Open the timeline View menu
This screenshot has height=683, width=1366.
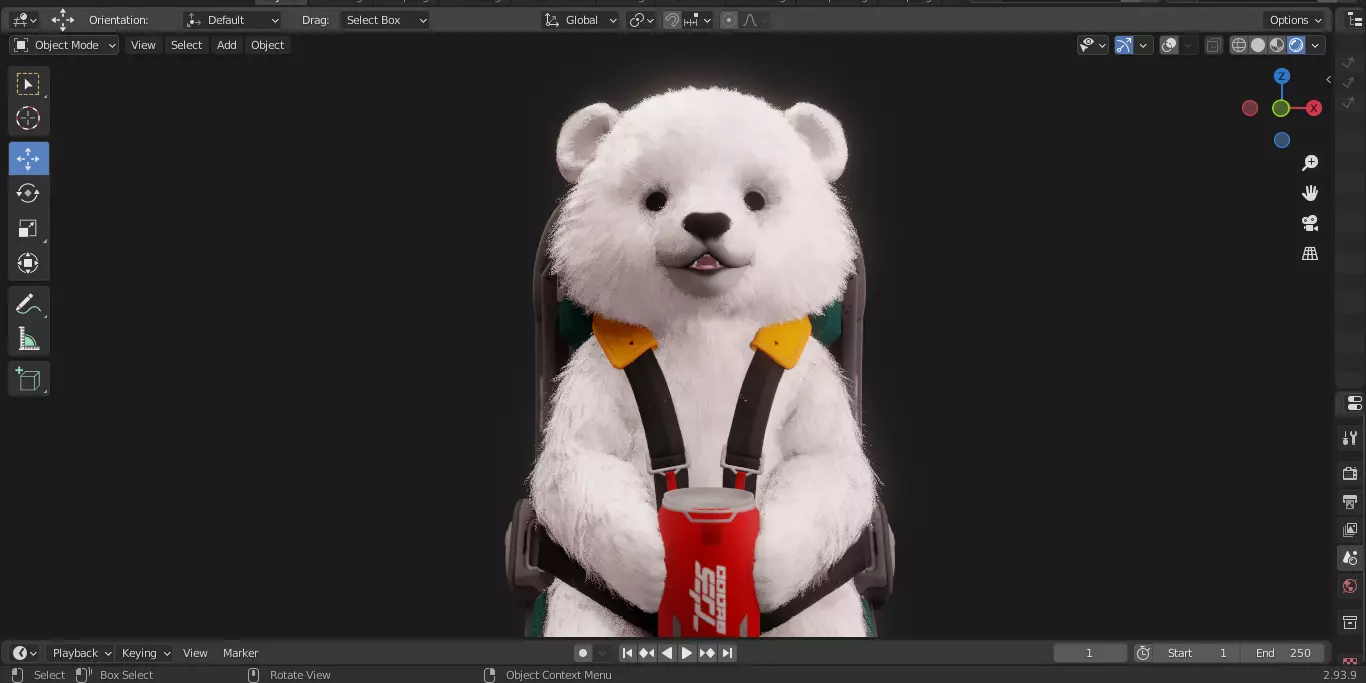click(195, 653)
